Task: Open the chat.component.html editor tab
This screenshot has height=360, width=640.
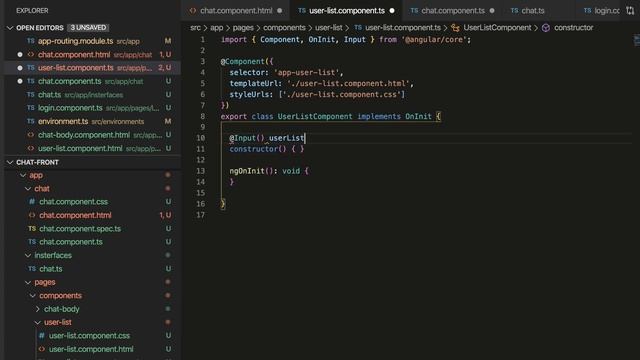Action: (236, 11)
